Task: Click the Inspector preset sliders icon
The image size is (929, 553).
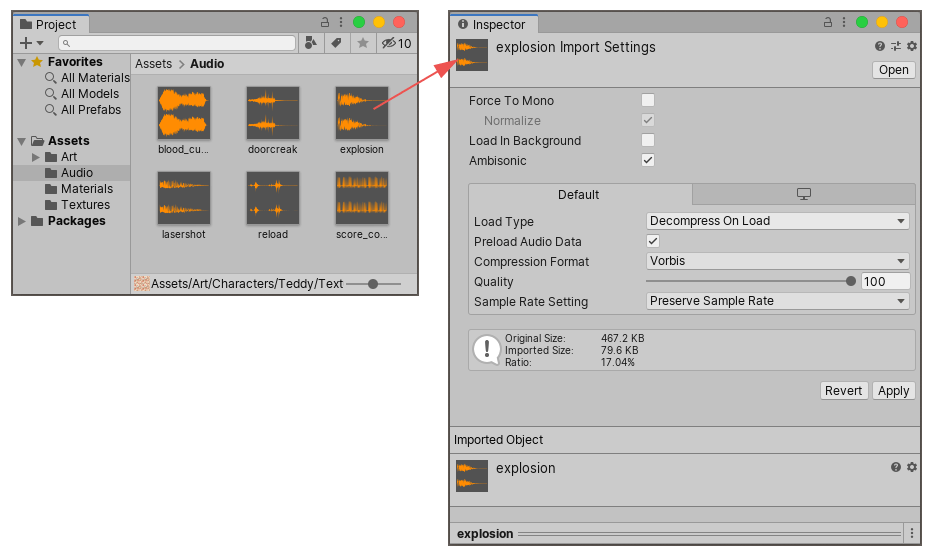Action: point(896,46)
